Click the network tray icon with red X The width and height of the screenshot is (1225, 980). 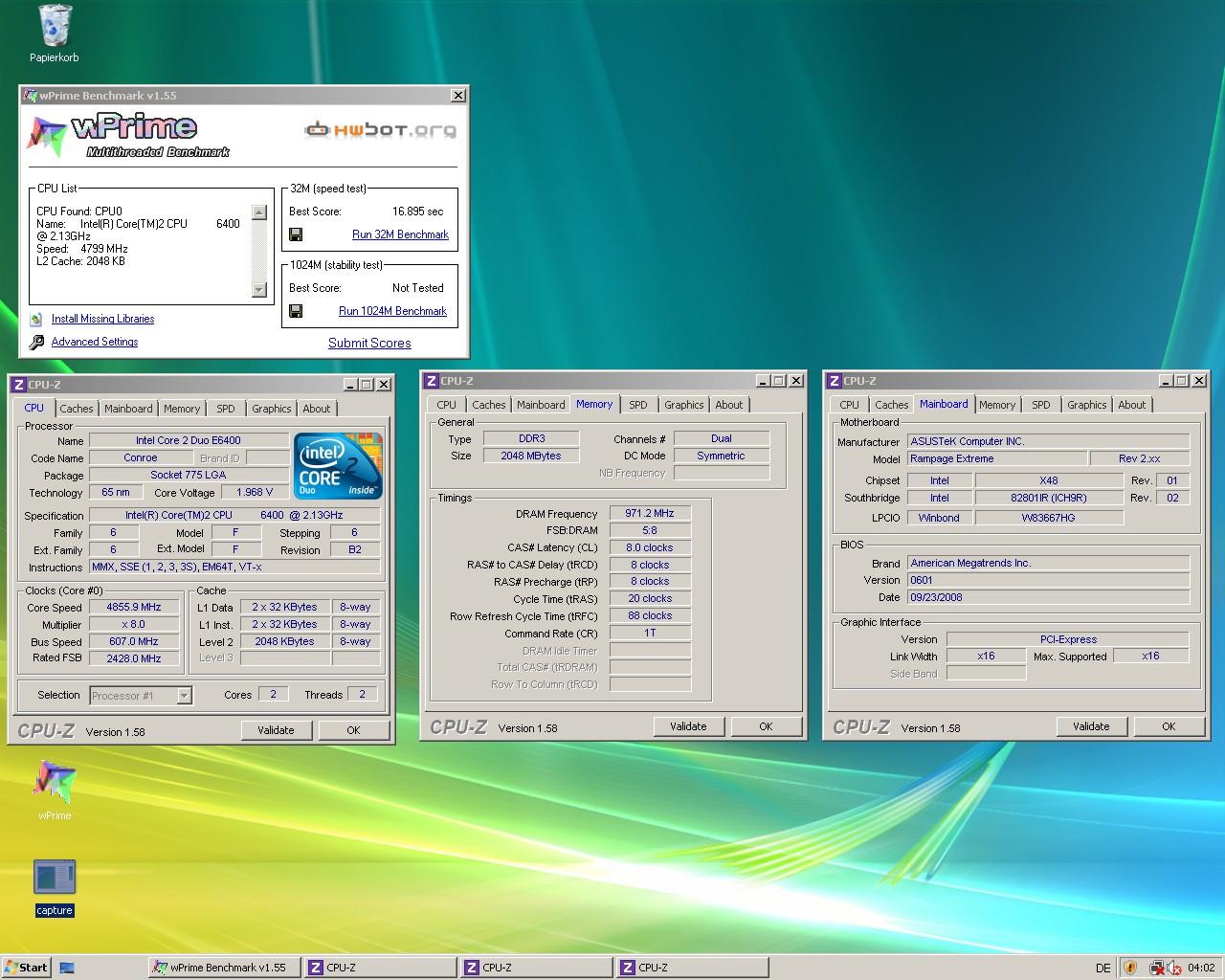point(1157,968)
